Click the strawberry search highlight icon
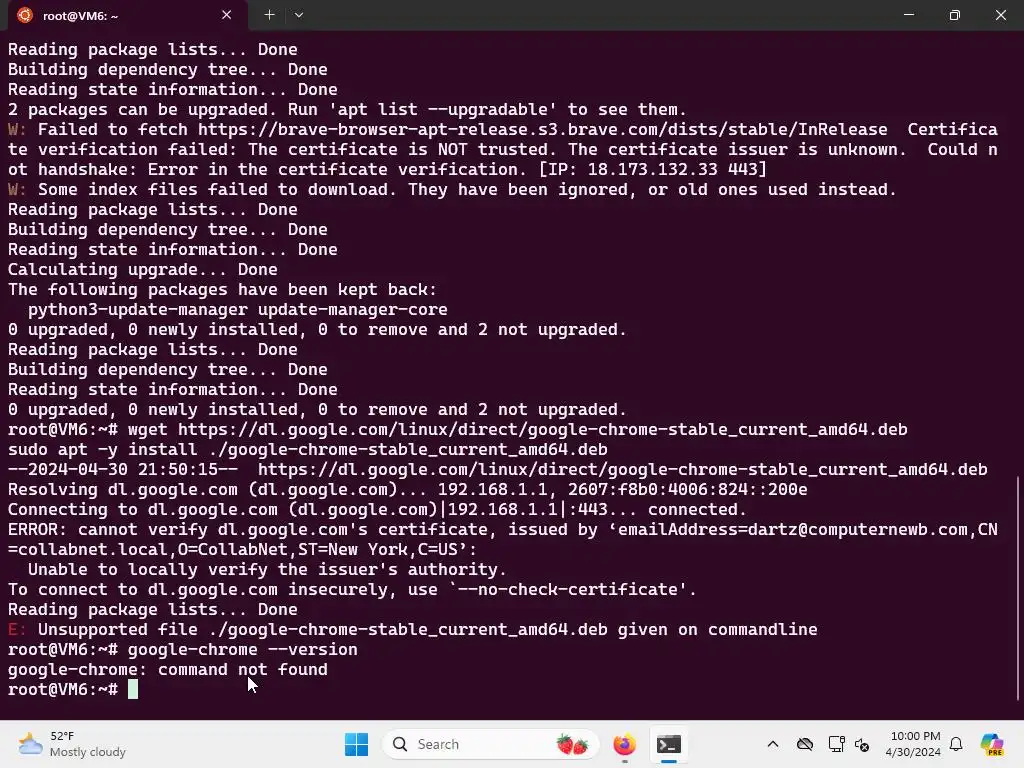 pyautogui.click(x=572, y=744)
